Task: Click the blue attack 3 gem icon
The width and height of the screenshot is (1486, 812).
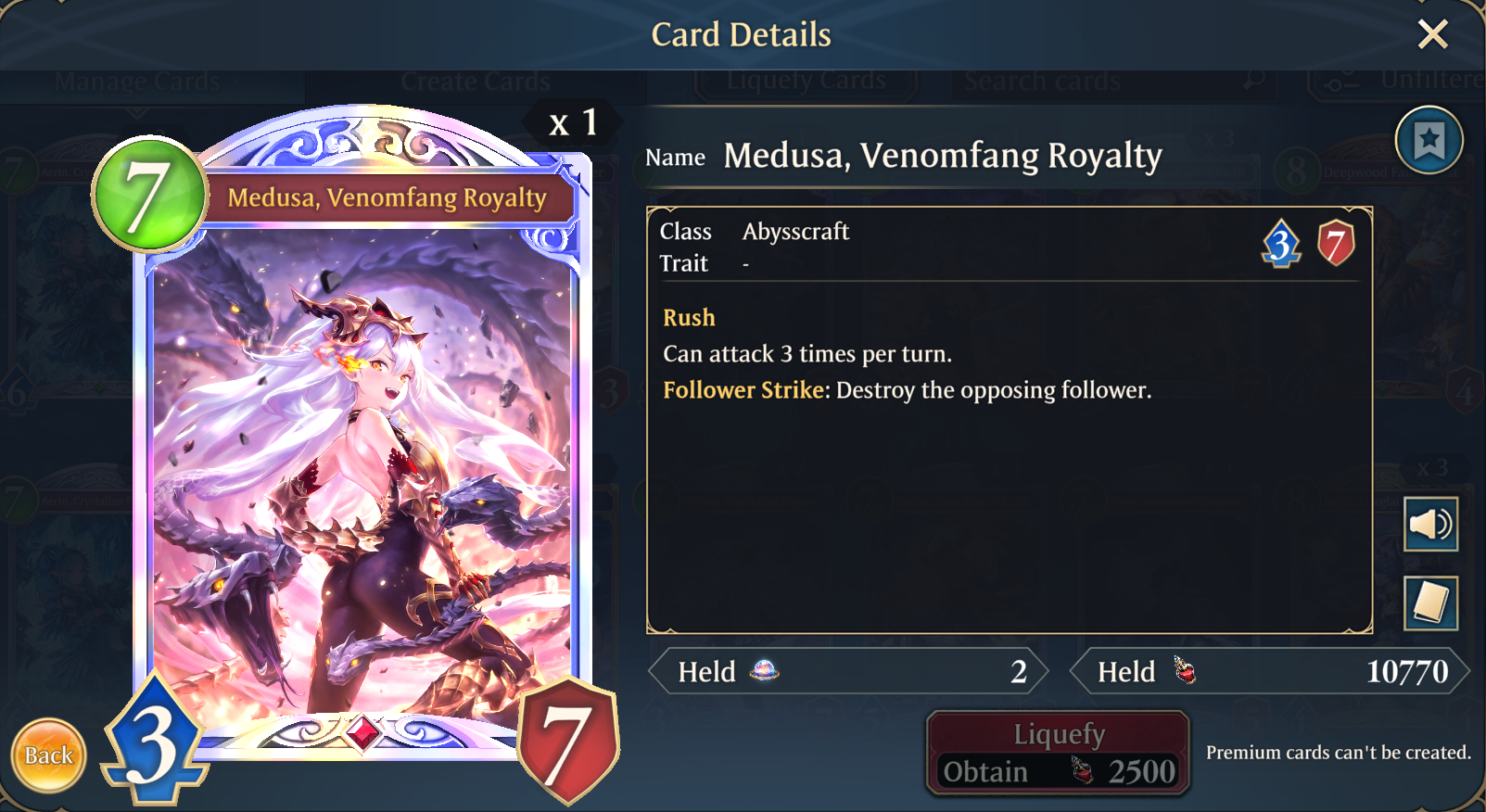Action: point(1281,244)
